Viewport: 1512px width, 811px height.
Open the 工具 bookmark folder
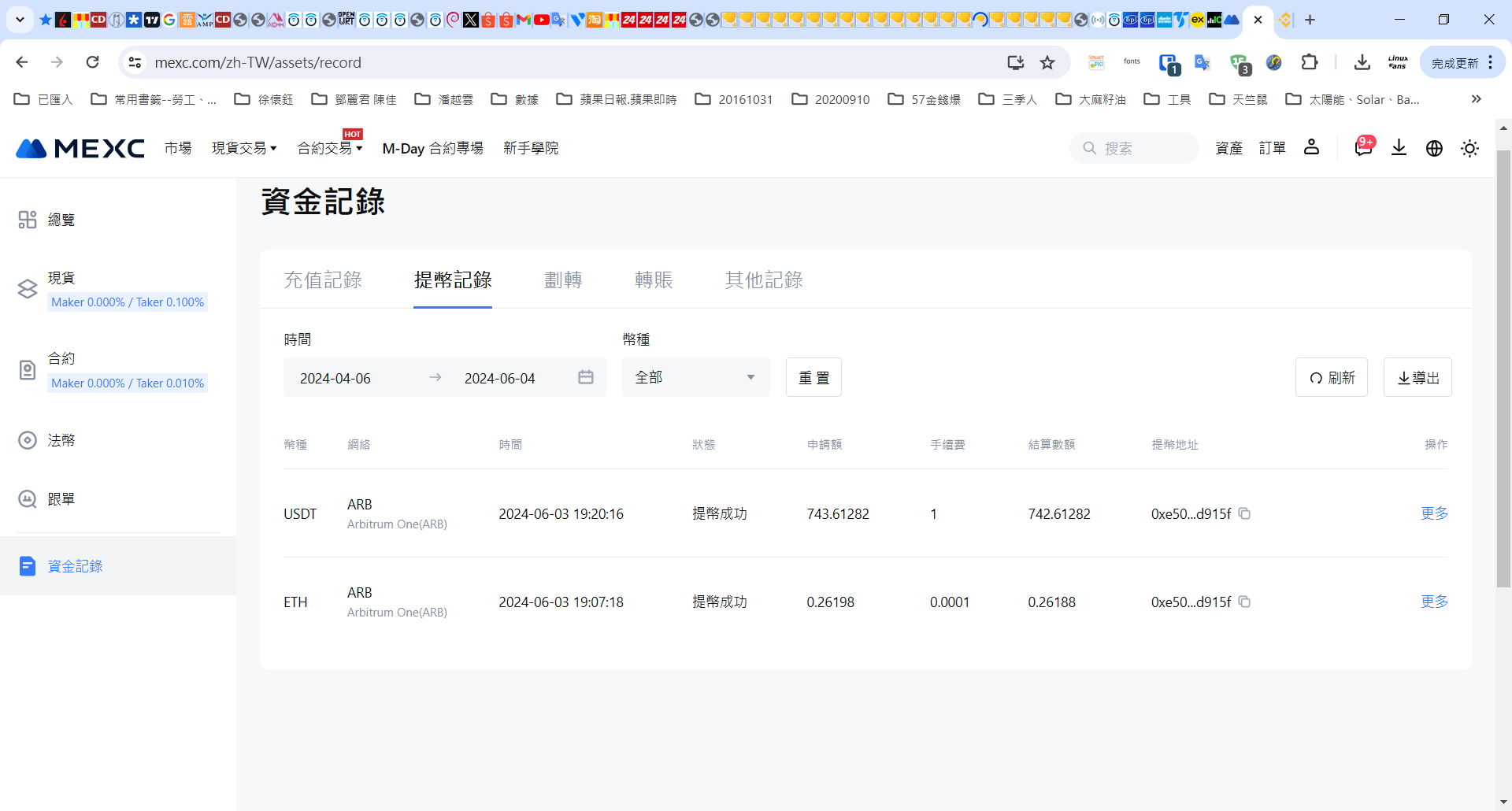coord(1167,99)
